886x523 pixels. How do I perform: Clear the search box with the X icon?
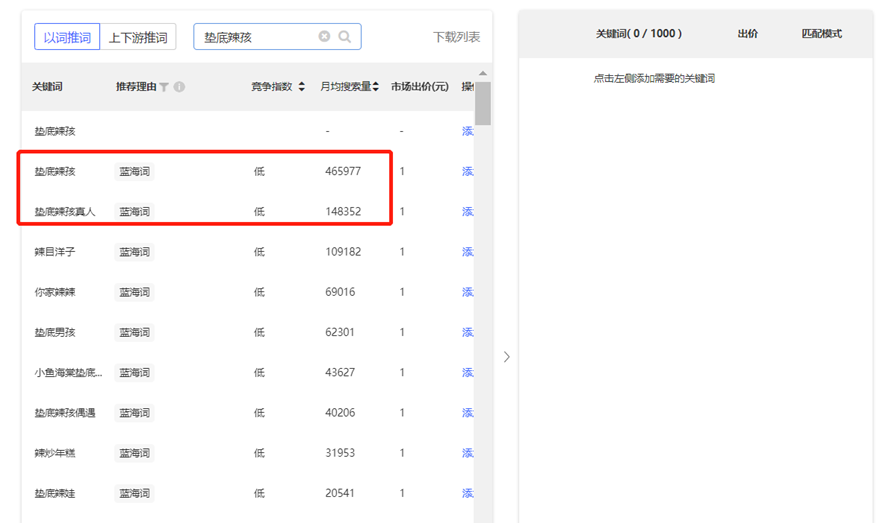324,37
